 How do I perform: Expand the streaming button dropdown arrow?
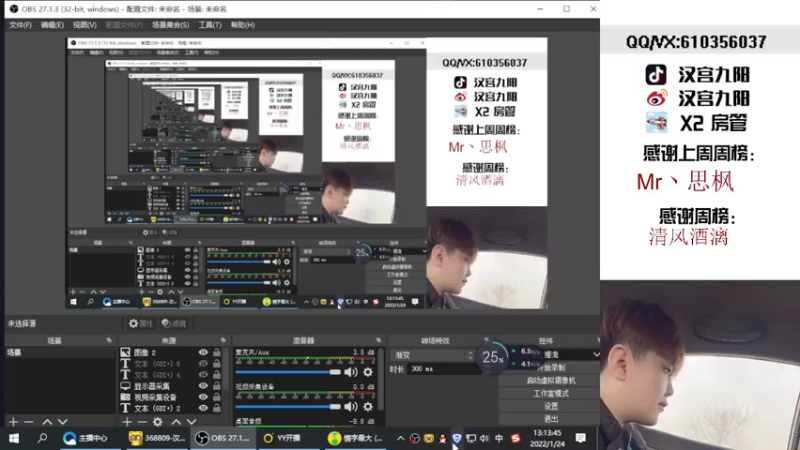click(x=595, y=354)
